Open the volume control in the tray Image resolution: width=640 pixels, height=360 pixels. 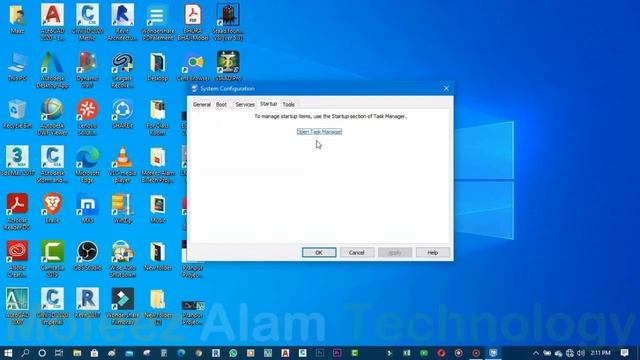point(580,353)
